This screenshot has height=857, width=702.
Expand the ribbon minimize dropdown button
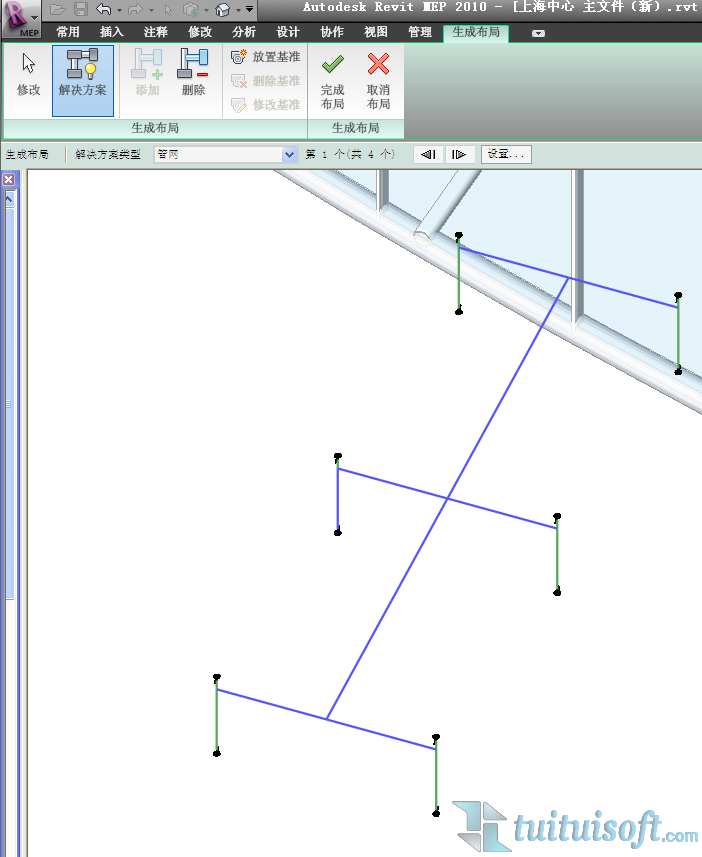pos(538,33)
